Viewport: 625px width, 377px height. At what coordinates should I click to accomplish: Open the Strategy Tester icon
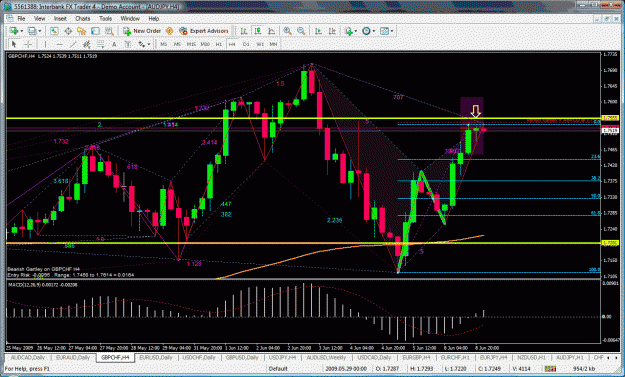pyautogui.click(x=109, y=31)
